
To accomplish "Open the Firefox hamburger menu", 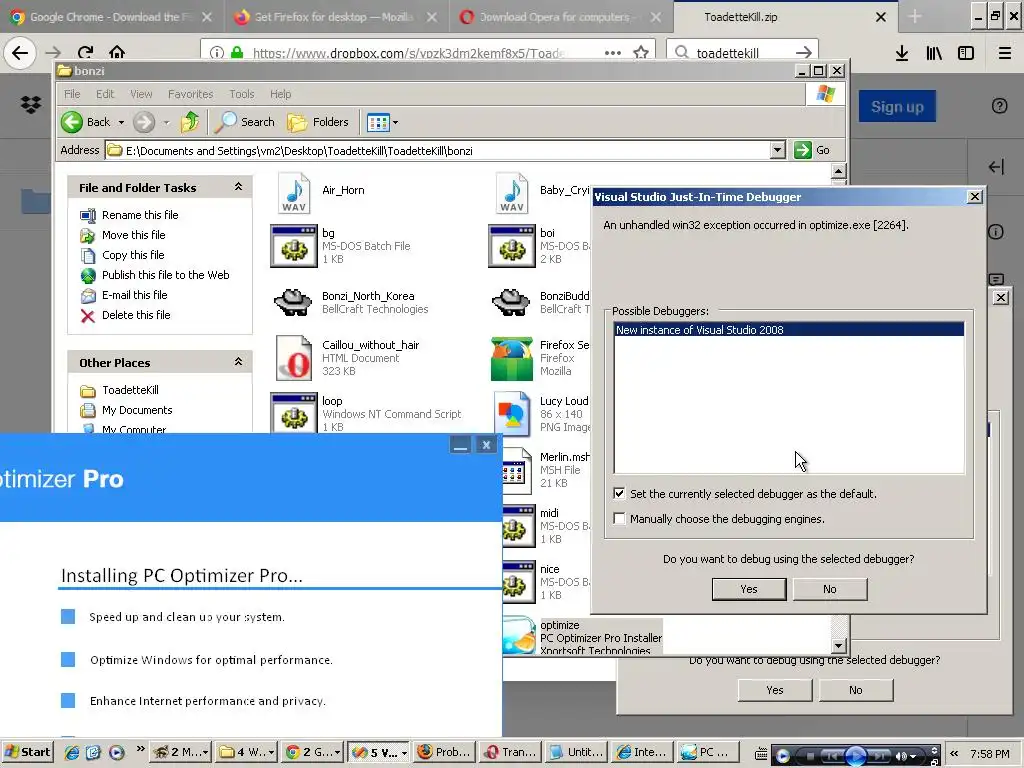I will point(1005,54).
